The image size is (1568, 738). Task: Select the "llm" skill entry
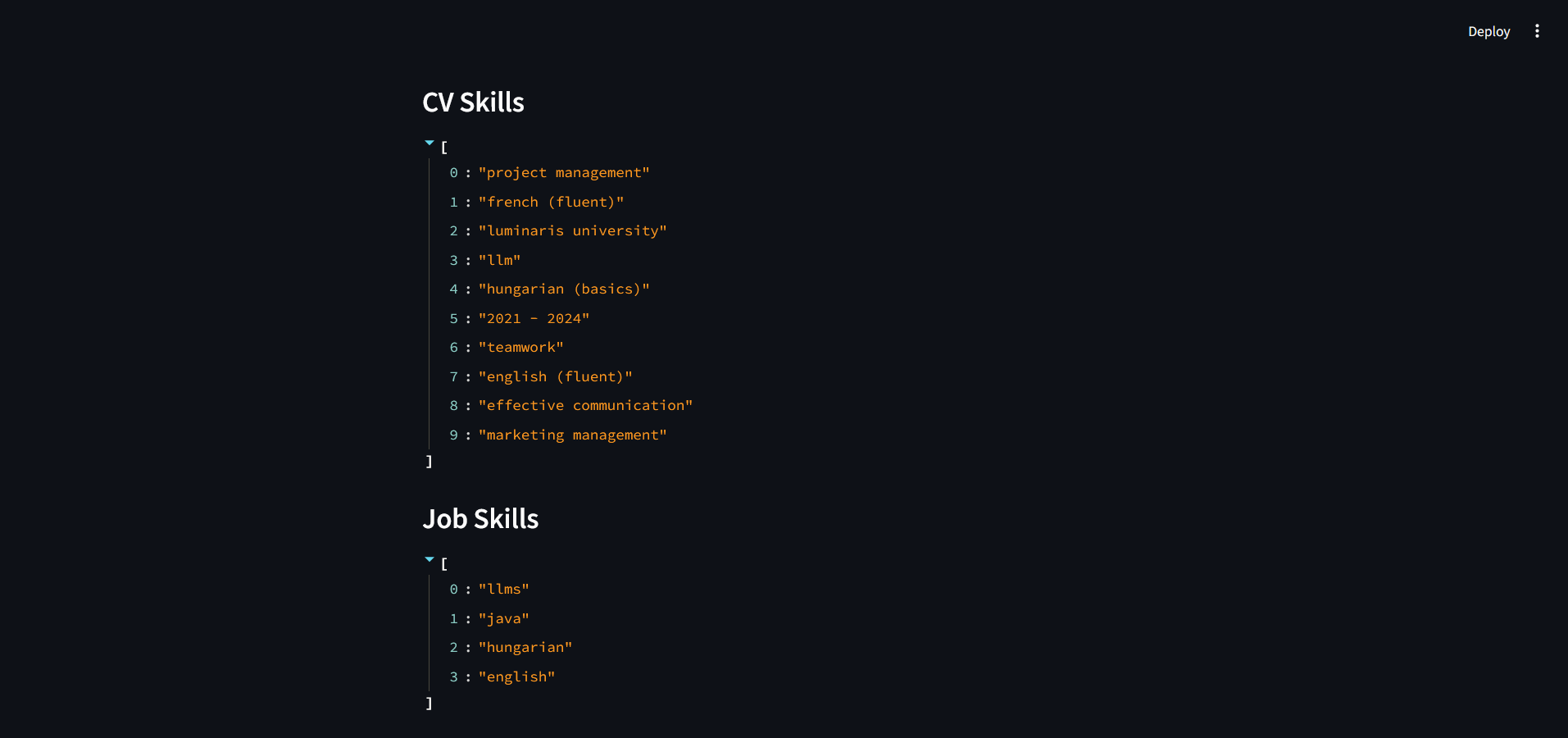(499, 260)
